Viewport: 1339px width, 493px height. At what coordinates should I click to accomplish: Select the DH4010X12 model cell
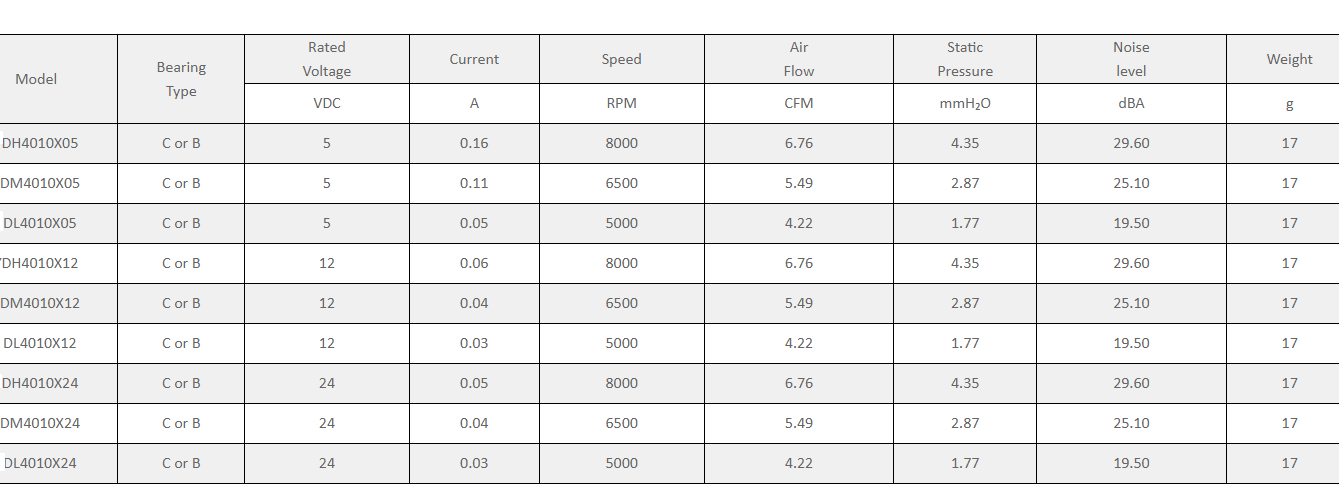click(58, 263)
